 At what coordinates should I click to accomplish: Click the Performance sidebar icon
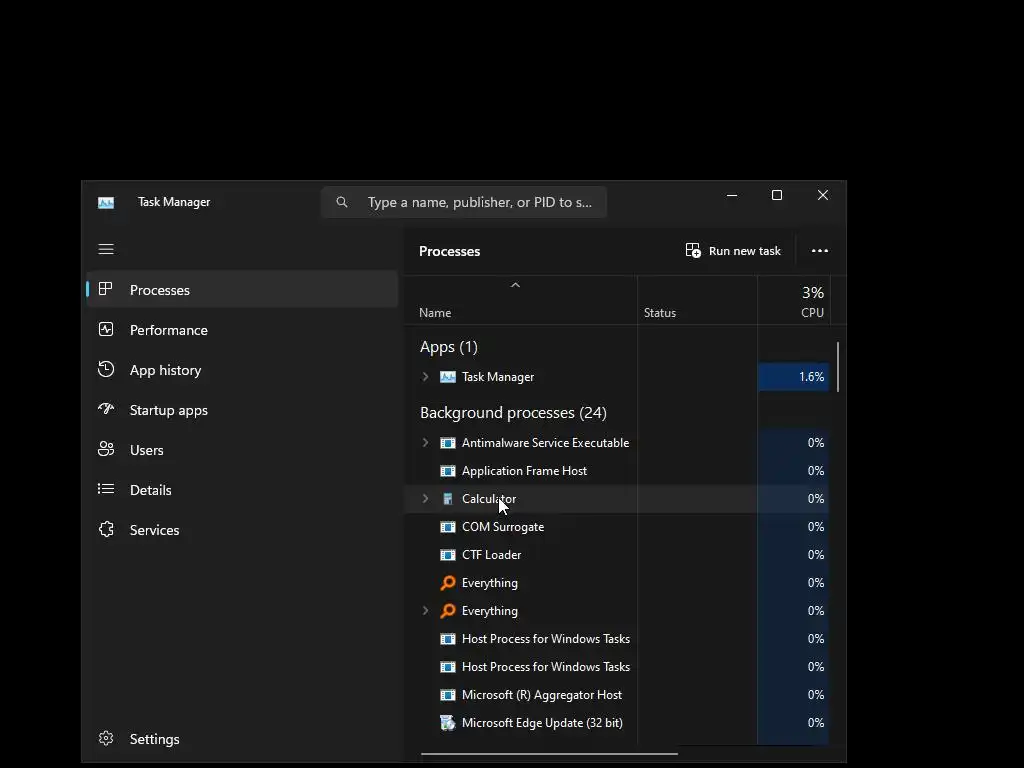click(106, 329)
